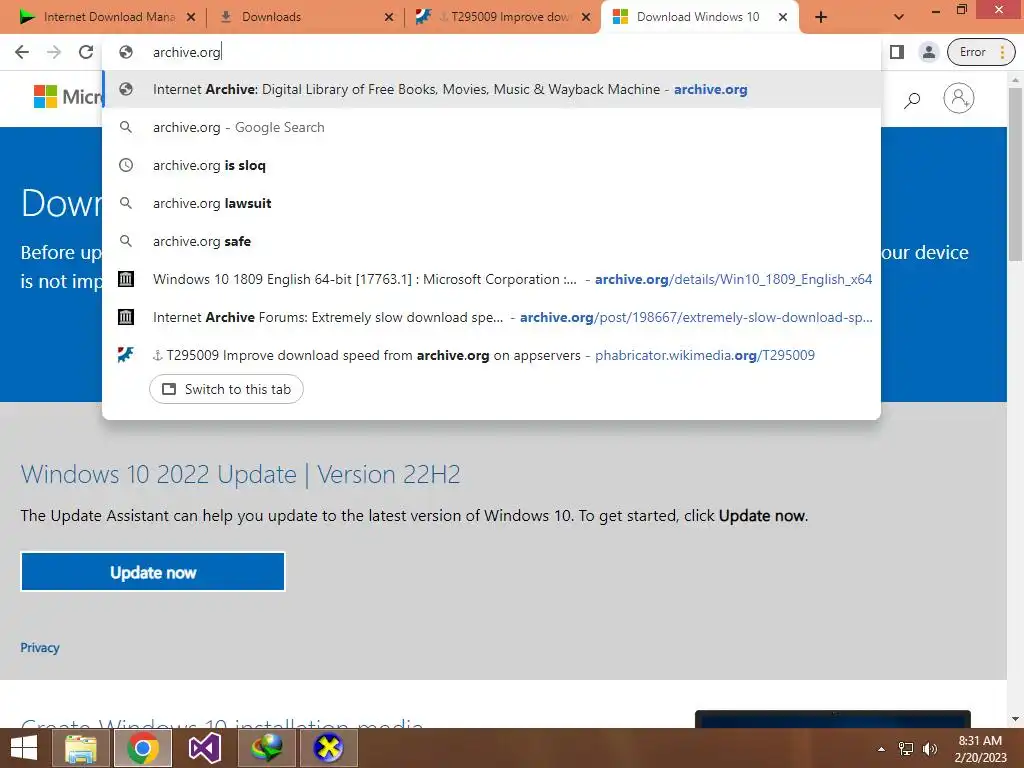The height and width of the screenshot is (768, 1024).
Task: Open the tab search chevron
Action: pyautogui.click(x=899, y=17)
